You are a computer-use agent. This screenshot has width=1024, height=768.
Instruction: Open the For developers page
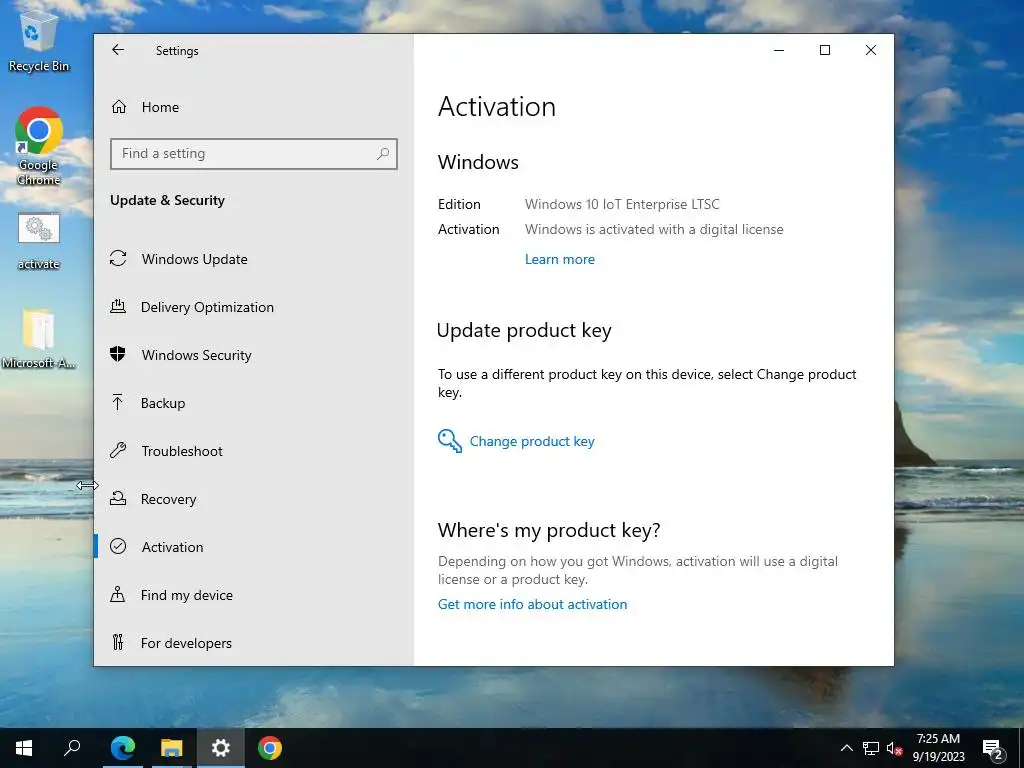pyautogui.click(x=186, y=643)
